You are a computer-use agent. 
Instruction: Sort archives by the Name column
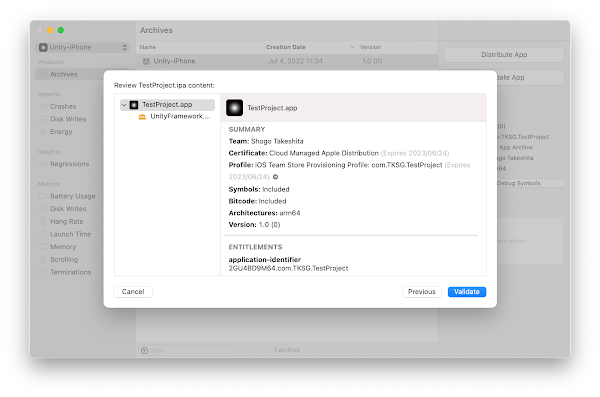point(147,47)
